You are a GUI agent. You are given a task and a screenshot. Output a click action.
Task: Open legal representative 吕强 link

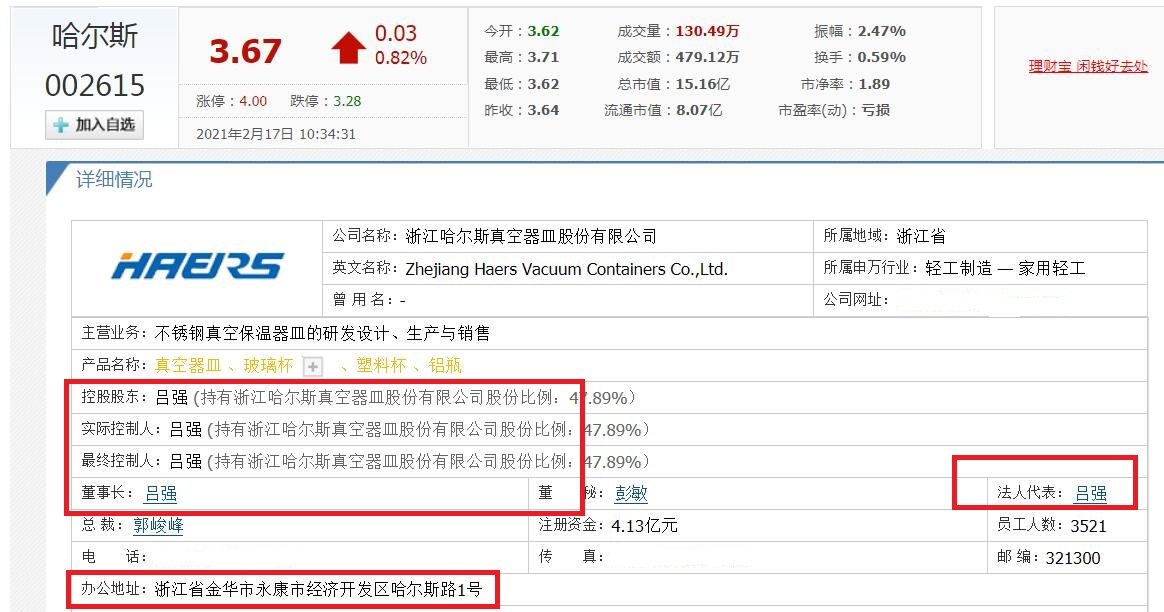(x=1091, y=493)
